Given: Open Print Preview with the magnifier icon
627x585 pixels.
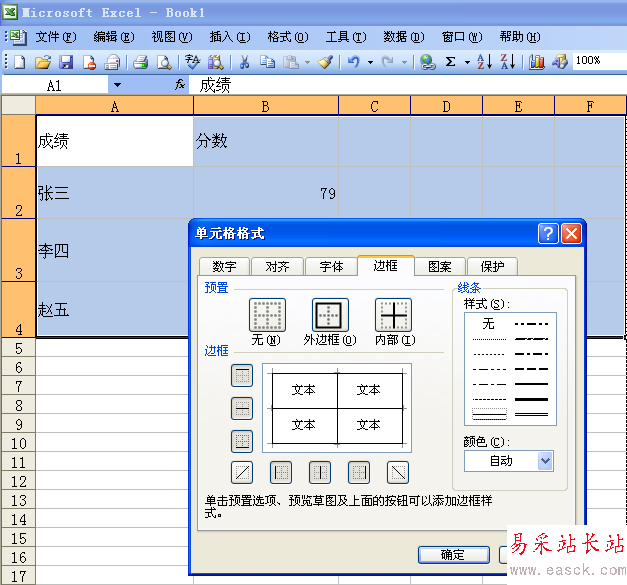Looking at the screenshot, I should click(x=164, y=62).
